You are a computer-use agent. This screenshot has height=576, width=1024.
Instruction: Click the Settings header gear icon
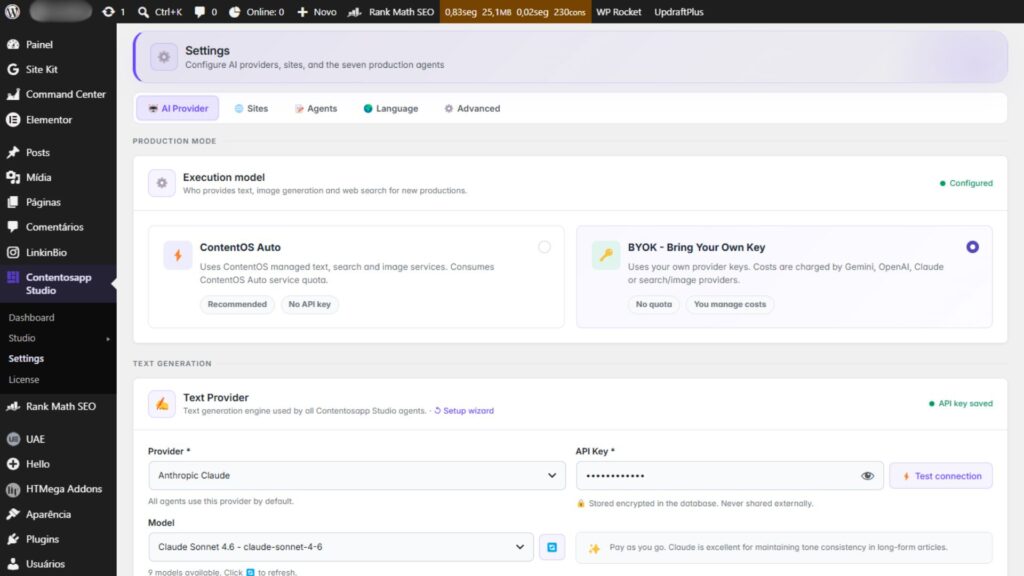click(164, 57)
